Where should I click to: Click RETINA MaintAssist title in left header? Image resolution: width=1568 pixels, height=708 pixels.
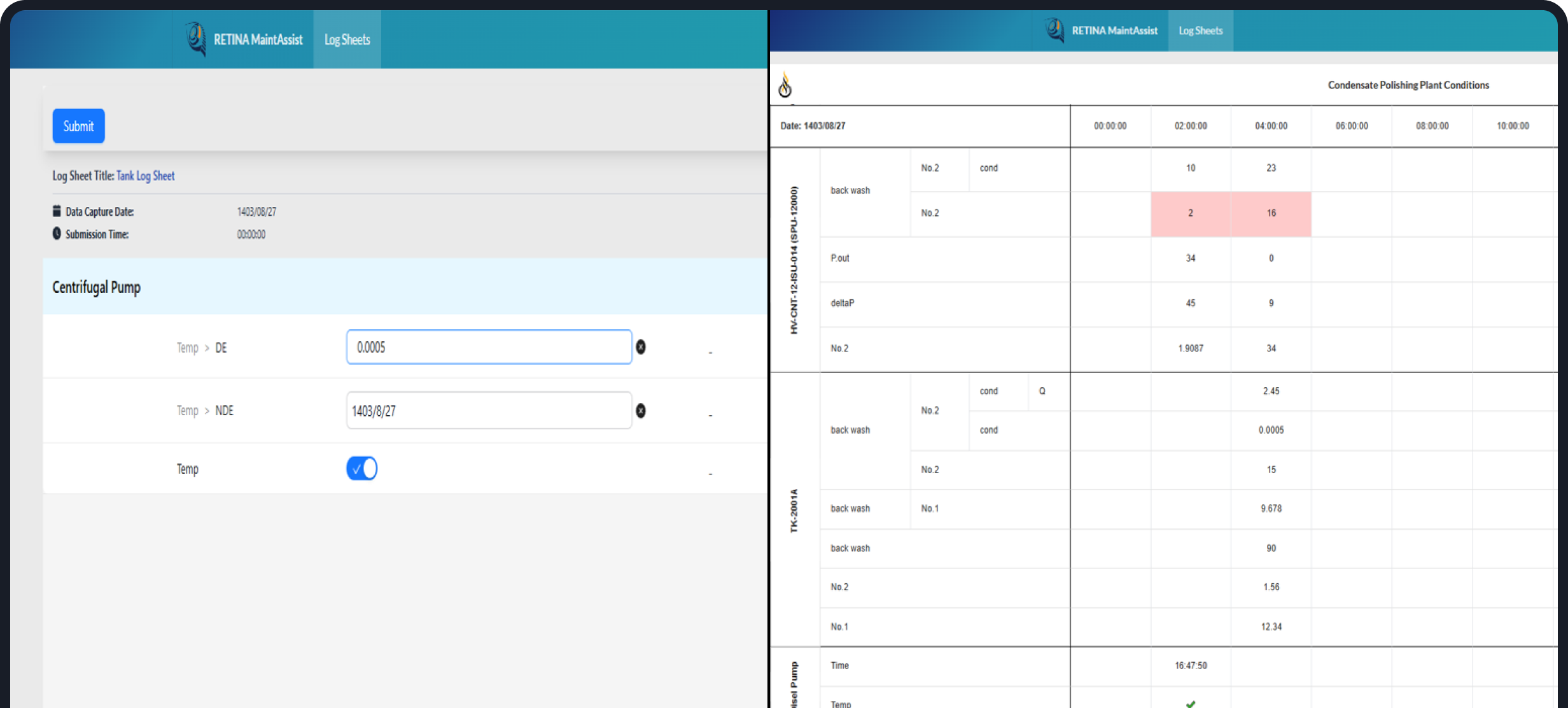point(258,39)
